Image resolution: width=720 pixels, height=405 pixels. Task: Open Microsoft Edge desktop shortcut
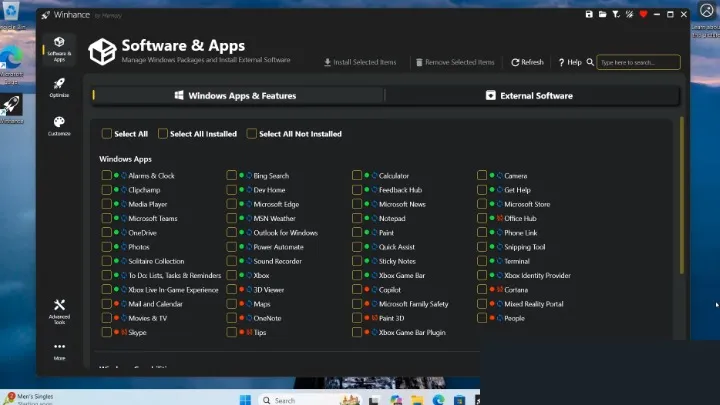coord(11,65)
